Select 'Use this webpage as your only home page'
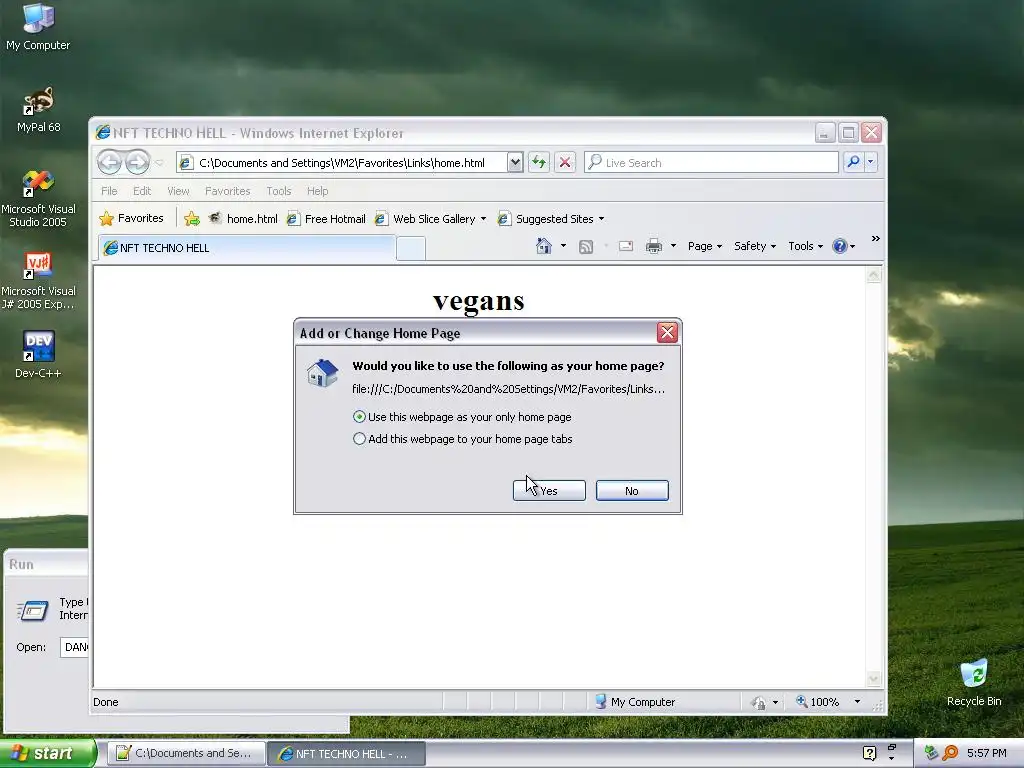This screenshot has width=1024, height=768. (x=462, y=417)
